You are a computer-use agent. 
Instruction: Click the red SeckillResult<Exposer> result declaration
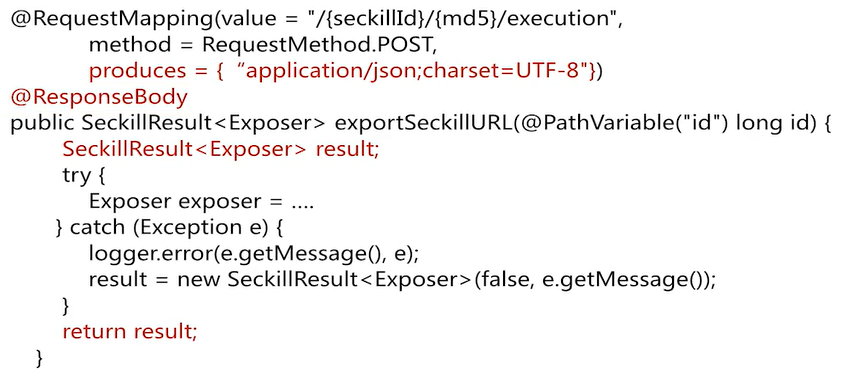(221, 150)
